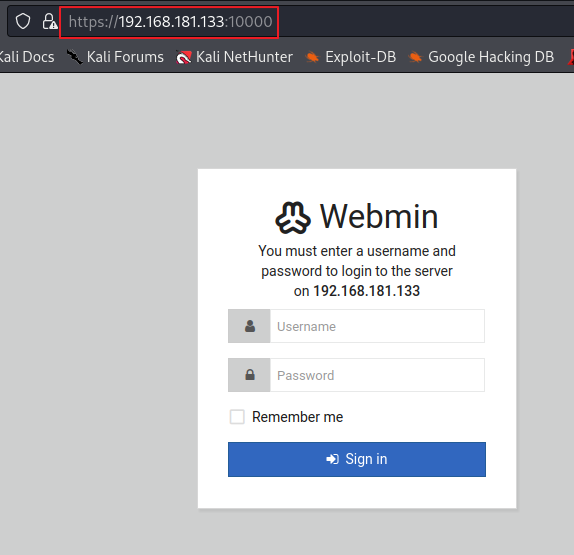Open the Kali Docs bookmark
This screenshot has width=574, height=555.
click(x=27, y=57)
